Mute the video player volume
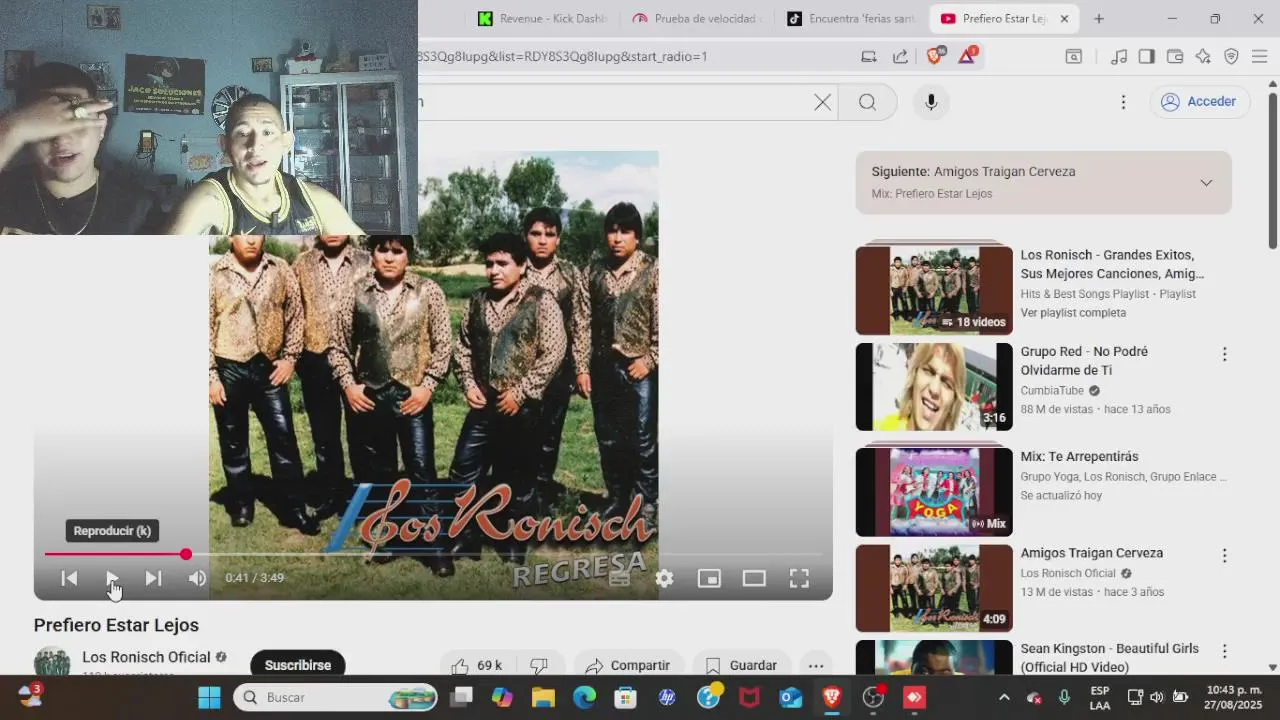Image resolution: width=1280 pixels, height=720 pixels. 197,578
